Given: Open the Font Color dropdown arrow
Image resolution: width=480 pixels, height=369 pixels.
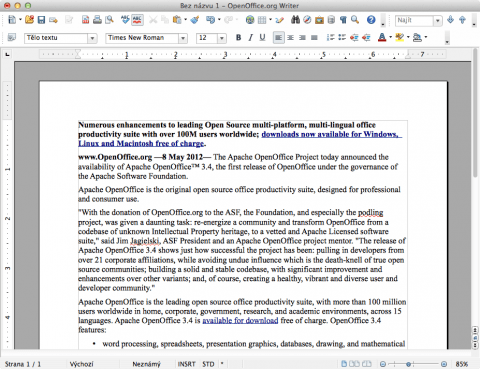Looking at the screenshot, I should pyautogui.click(x=390, y=37).
